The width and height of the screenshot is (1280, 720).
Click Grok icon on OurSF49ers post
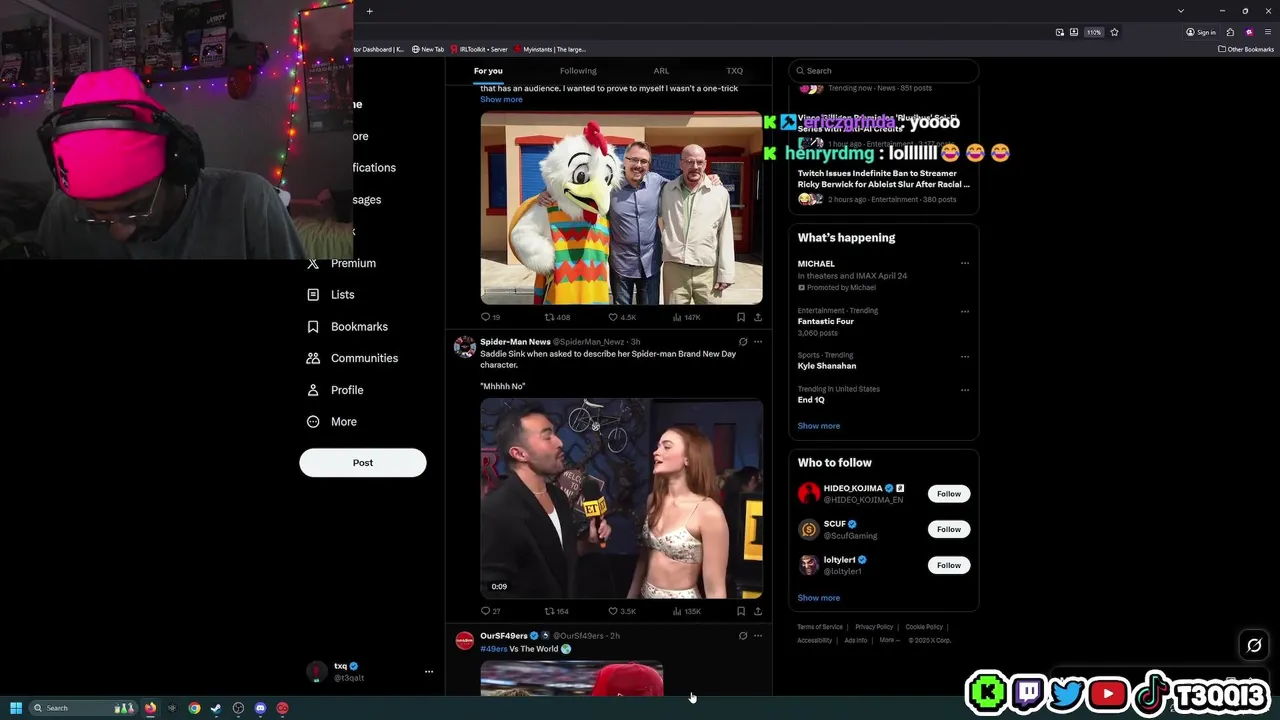[x=742, y=636]
